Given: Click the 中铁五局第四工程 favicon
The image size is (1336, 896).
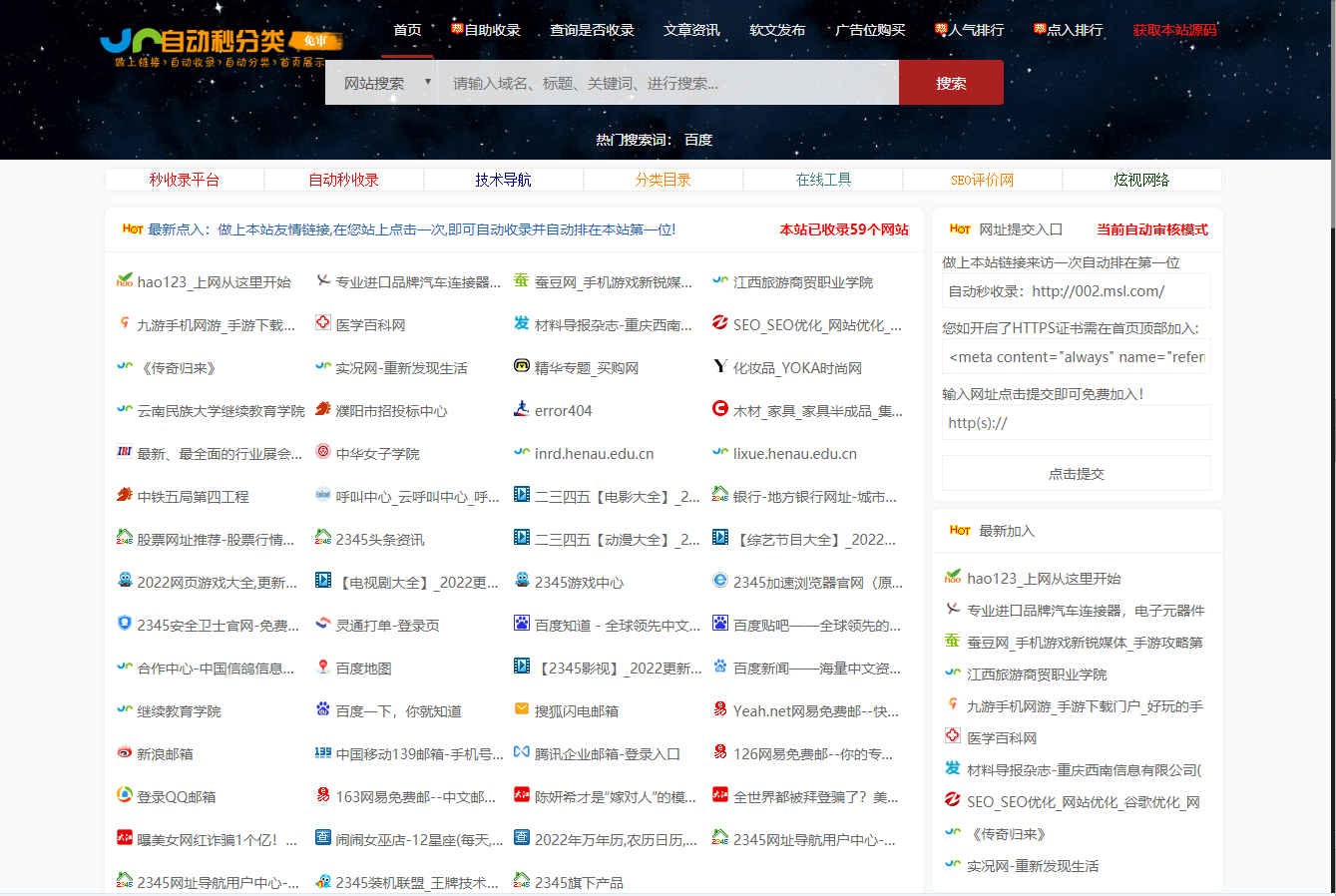Looking at the screenshot, I should 125,496.
